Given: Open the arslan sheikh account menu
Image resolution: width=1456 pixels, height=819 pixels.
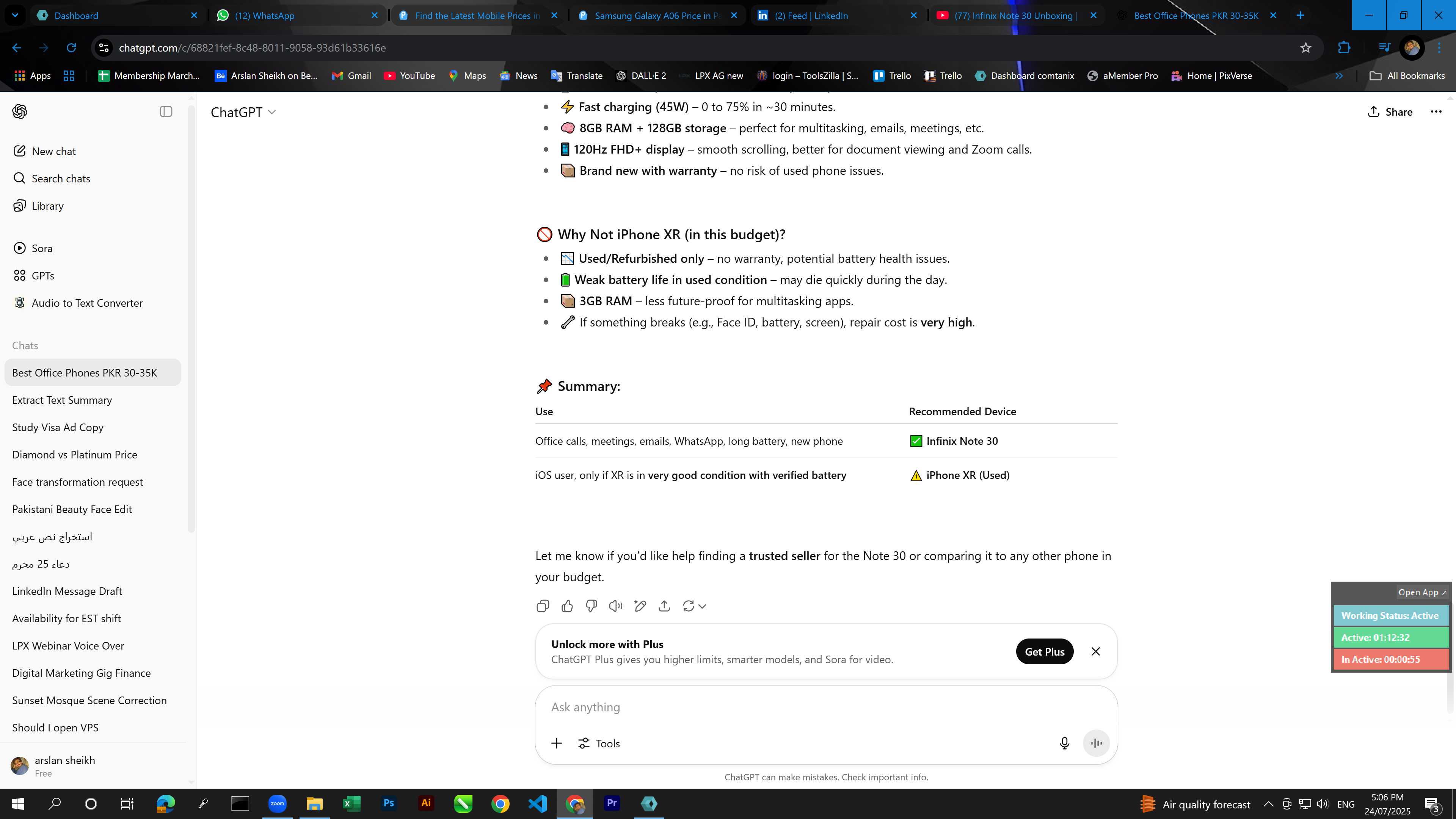Looking at the screenshot, I should tap(93, 766).
